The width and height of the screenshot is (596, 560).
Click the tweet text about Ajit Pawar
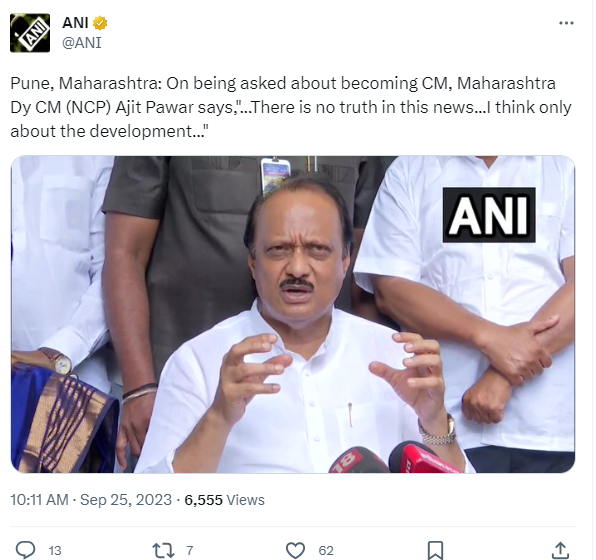(x=291, y=107)
